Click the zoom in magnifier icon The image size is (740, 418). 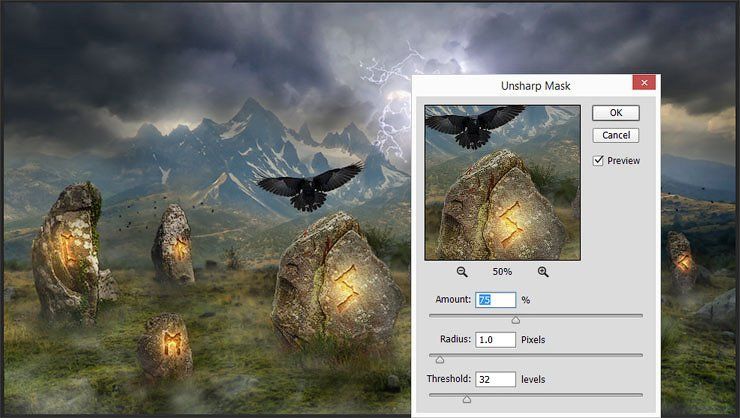[x=543, y=272]
